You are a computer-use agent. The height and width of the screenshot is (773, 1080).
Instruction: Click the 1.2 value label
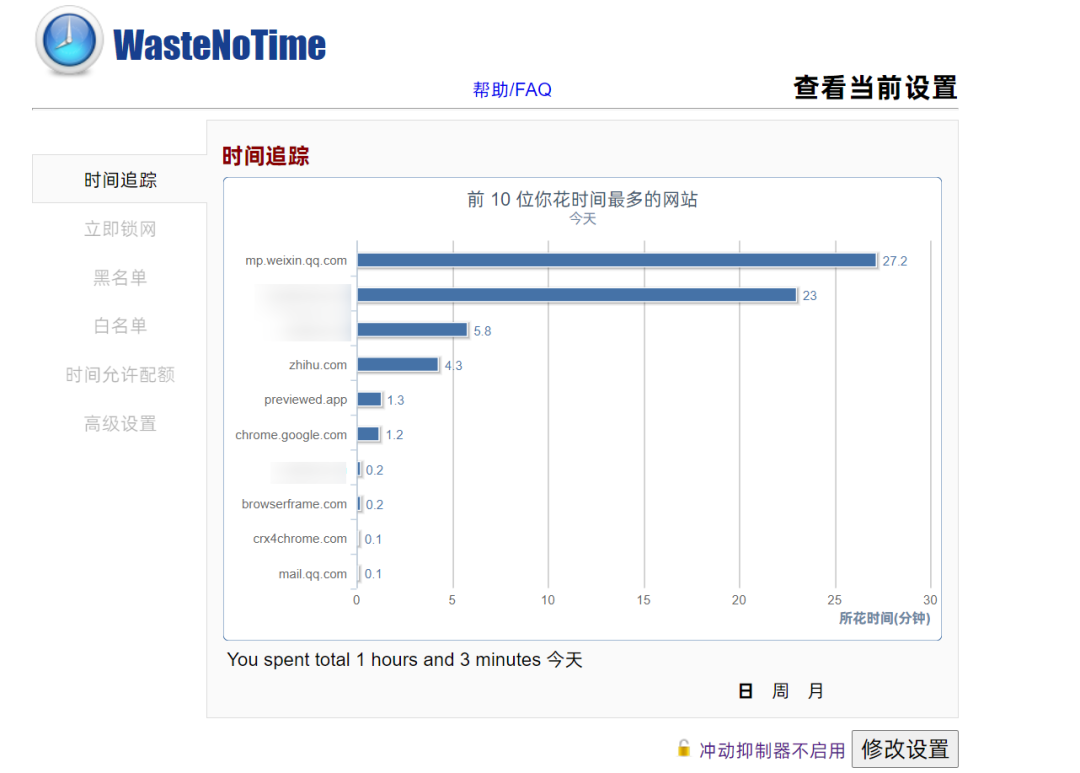coord(394,435)
